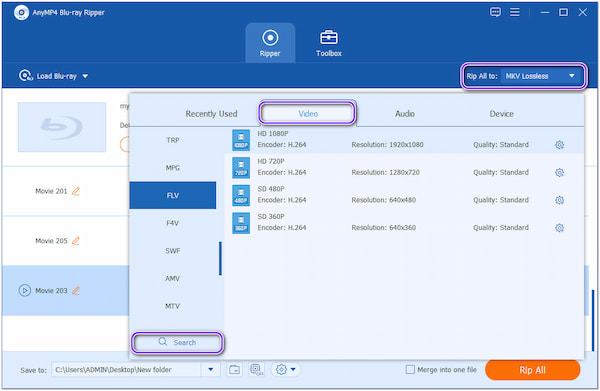Rename Movie 201 with pencil icon

click(x=76, y=191)
